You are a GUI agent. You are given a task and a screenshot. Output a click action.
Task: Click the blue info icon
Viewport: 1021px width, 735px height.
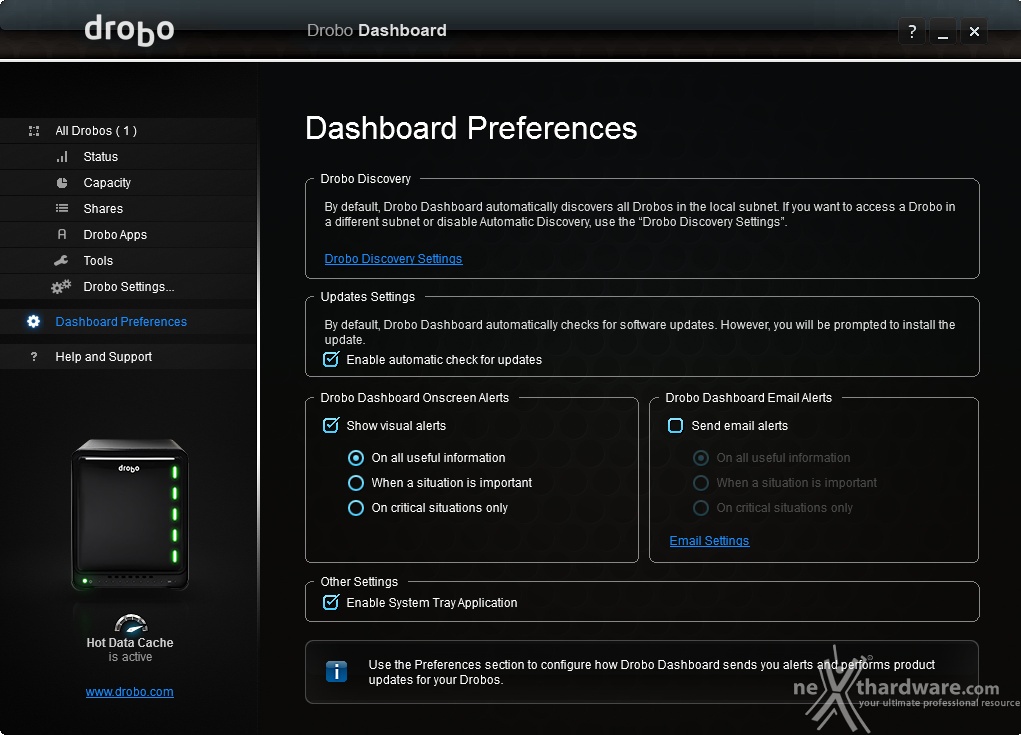[336, 671]
